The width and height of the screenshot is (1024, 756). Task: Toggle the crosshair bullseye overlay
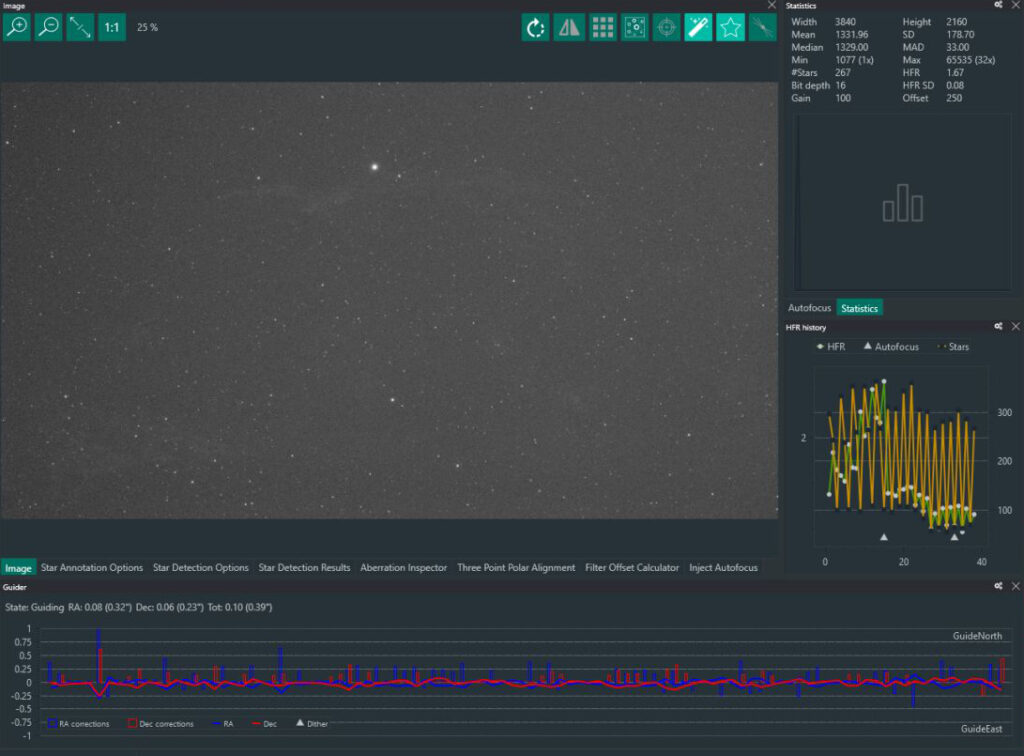coord(667,27)
